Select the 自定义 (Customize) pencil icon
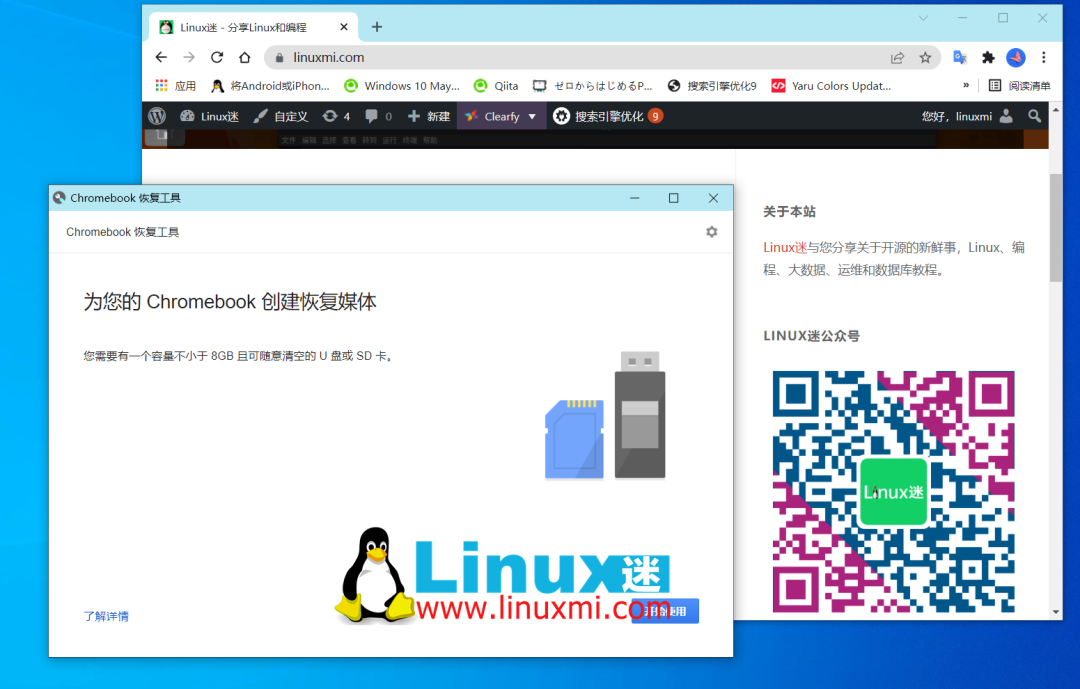Screen dimensions: 1080x689 tap(262, 115)
